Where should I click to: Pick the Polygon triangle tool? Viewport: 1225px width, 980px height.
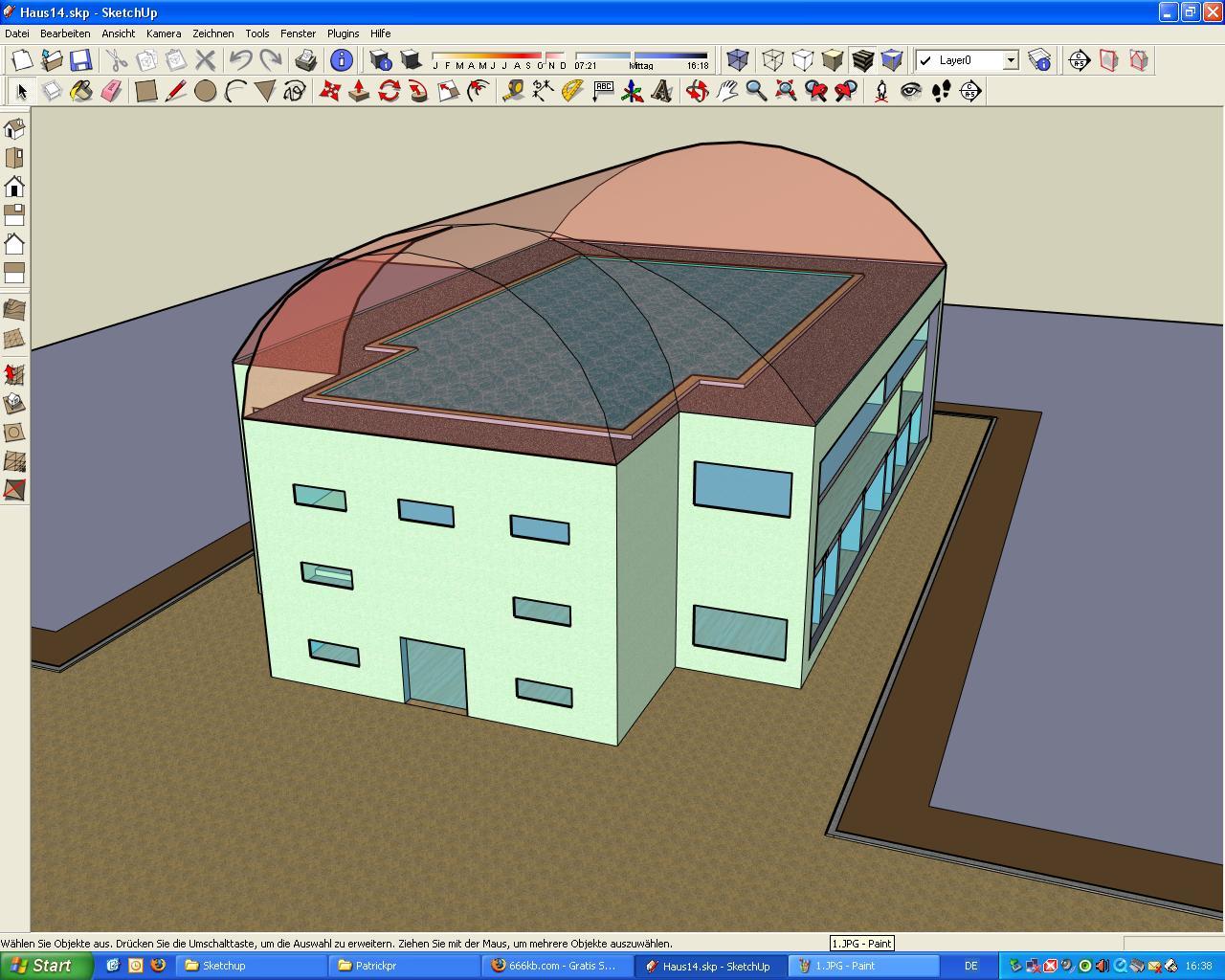tap(265, 91)
